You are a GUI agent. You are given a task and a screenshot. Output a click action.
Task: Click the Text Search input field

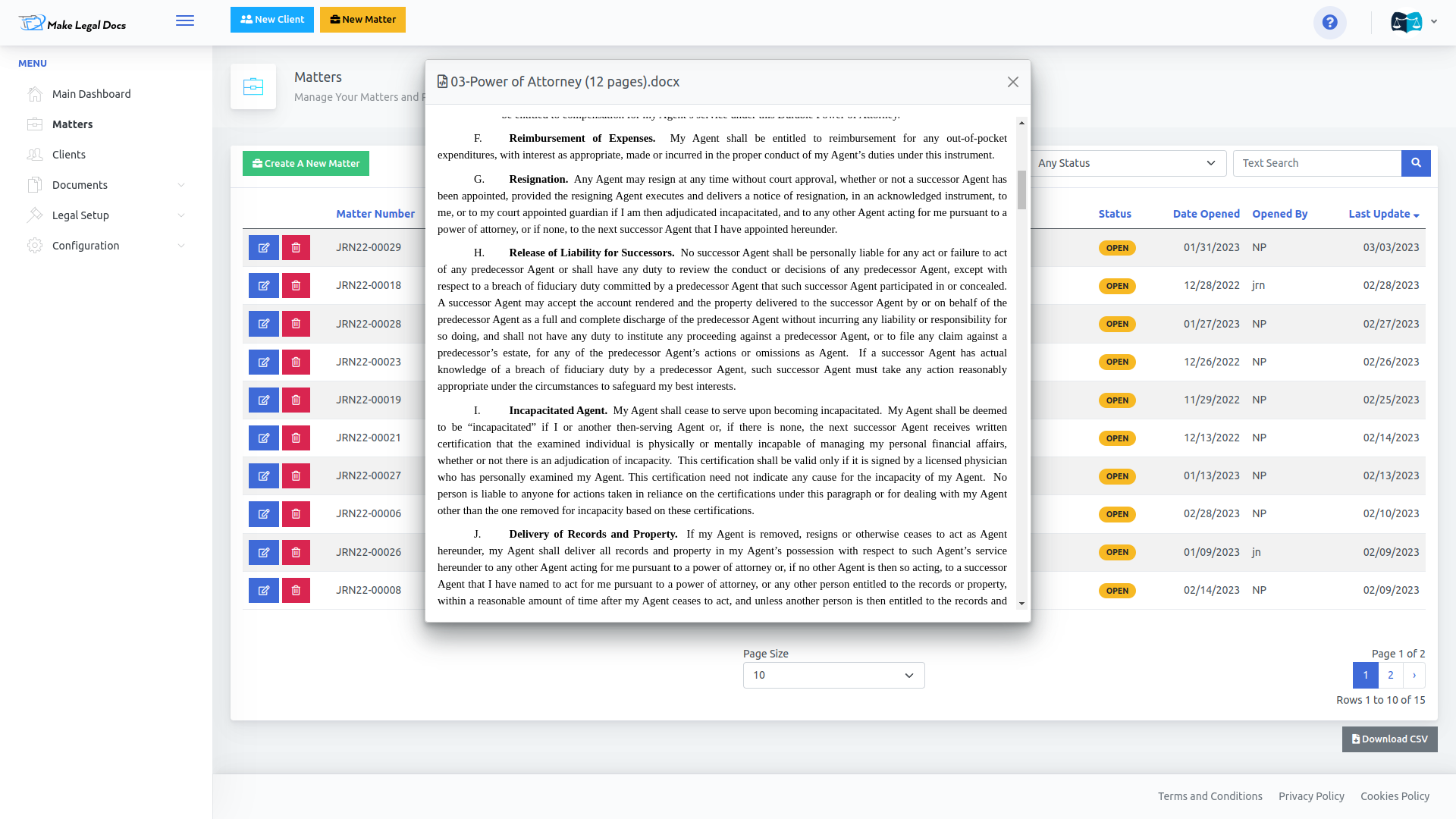[x=1316, y=163]
